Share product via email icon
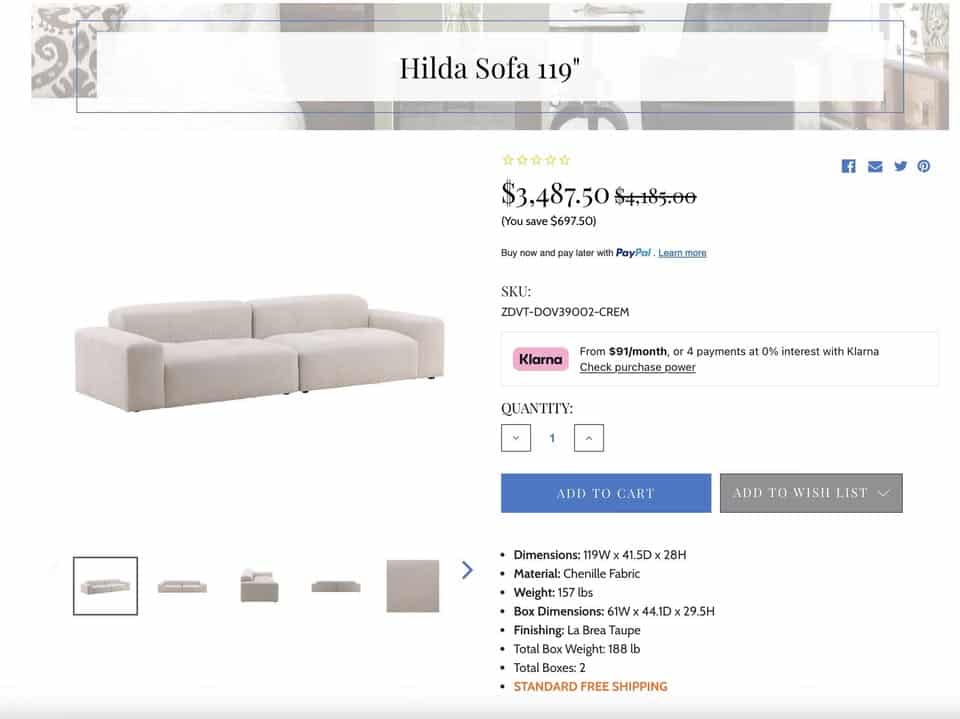The height and width of the screenshot is (719, 960). click(875, 167)
